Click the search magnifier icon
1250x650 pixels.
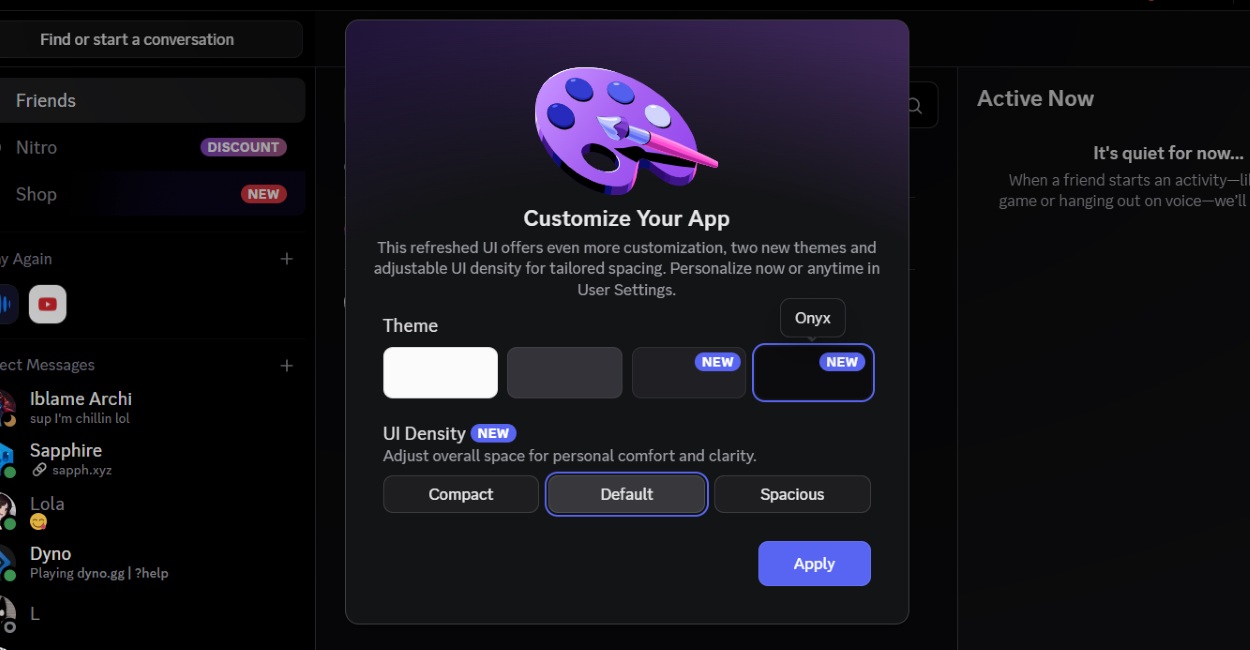click(913, 105)
